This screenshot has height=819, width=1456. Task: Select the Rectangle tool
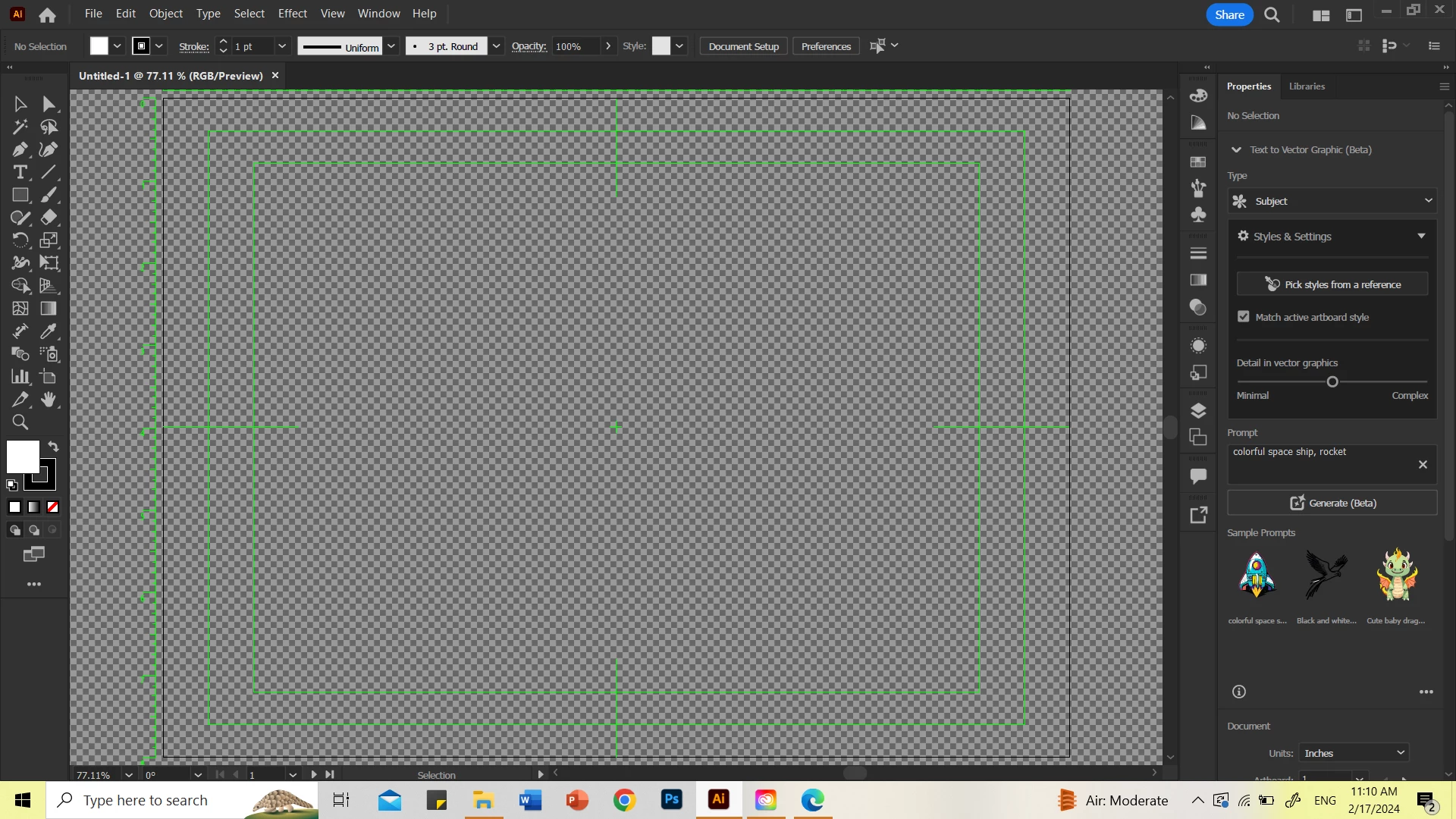(20, 195)
